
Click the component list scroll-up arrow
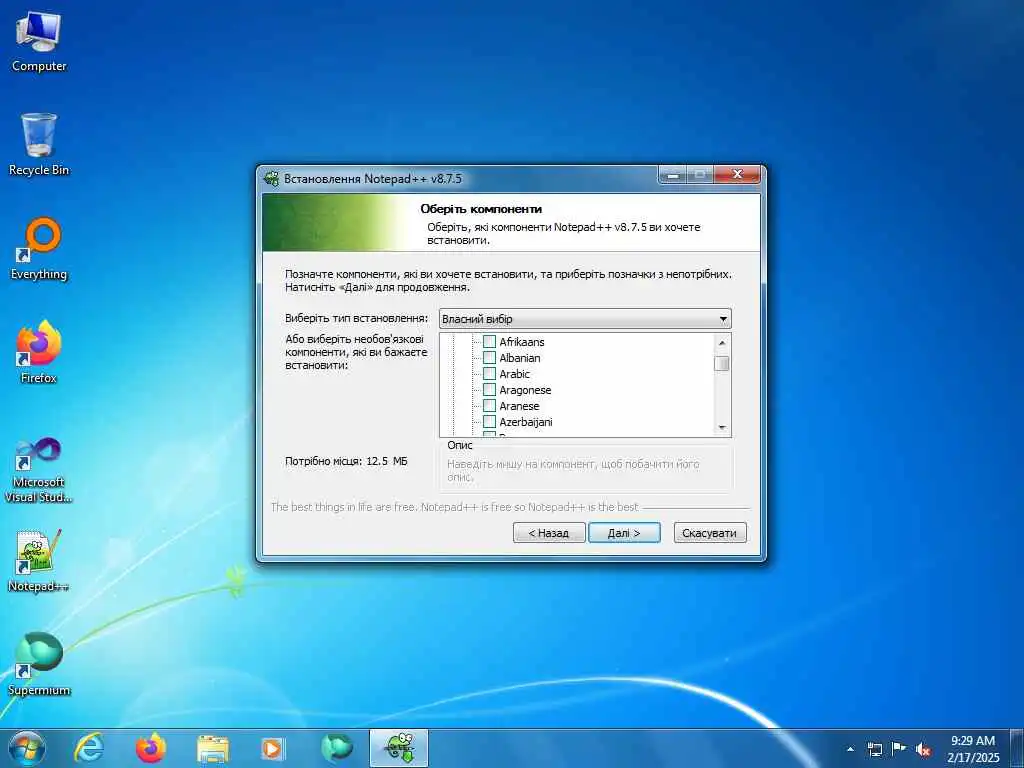point(722,342)
